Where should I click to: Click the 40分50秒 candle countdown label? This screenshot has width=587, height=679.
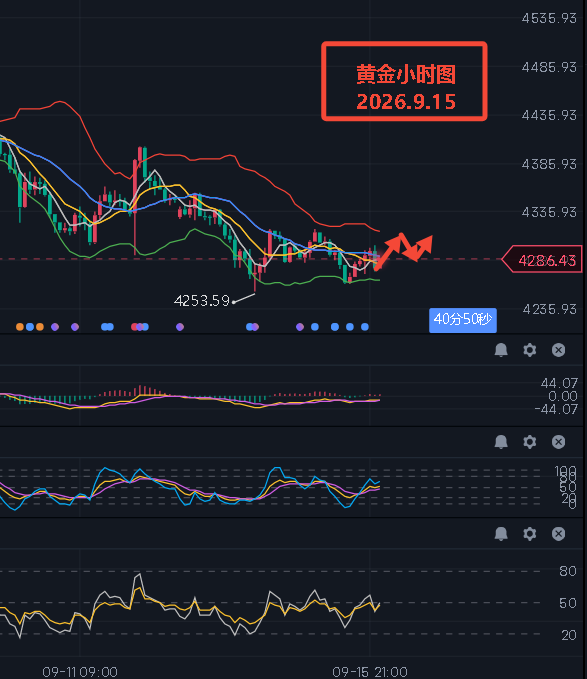pyautogui.click(x=463, y=320)
